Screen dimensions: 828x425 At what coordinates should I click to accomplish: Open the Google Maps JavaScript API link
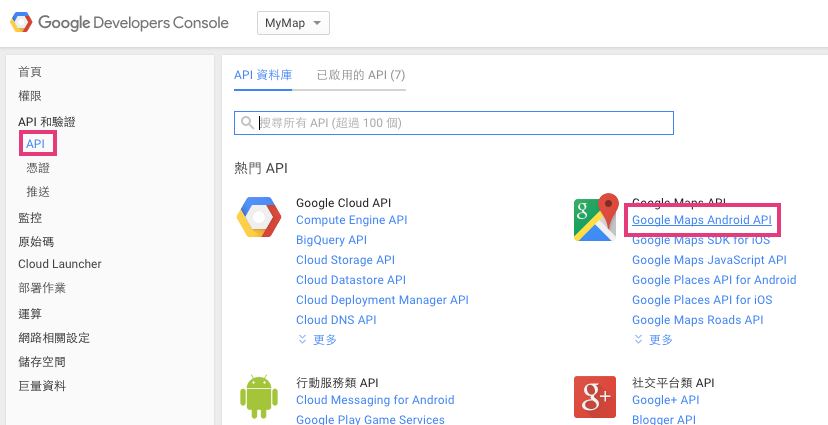[709, 260]
